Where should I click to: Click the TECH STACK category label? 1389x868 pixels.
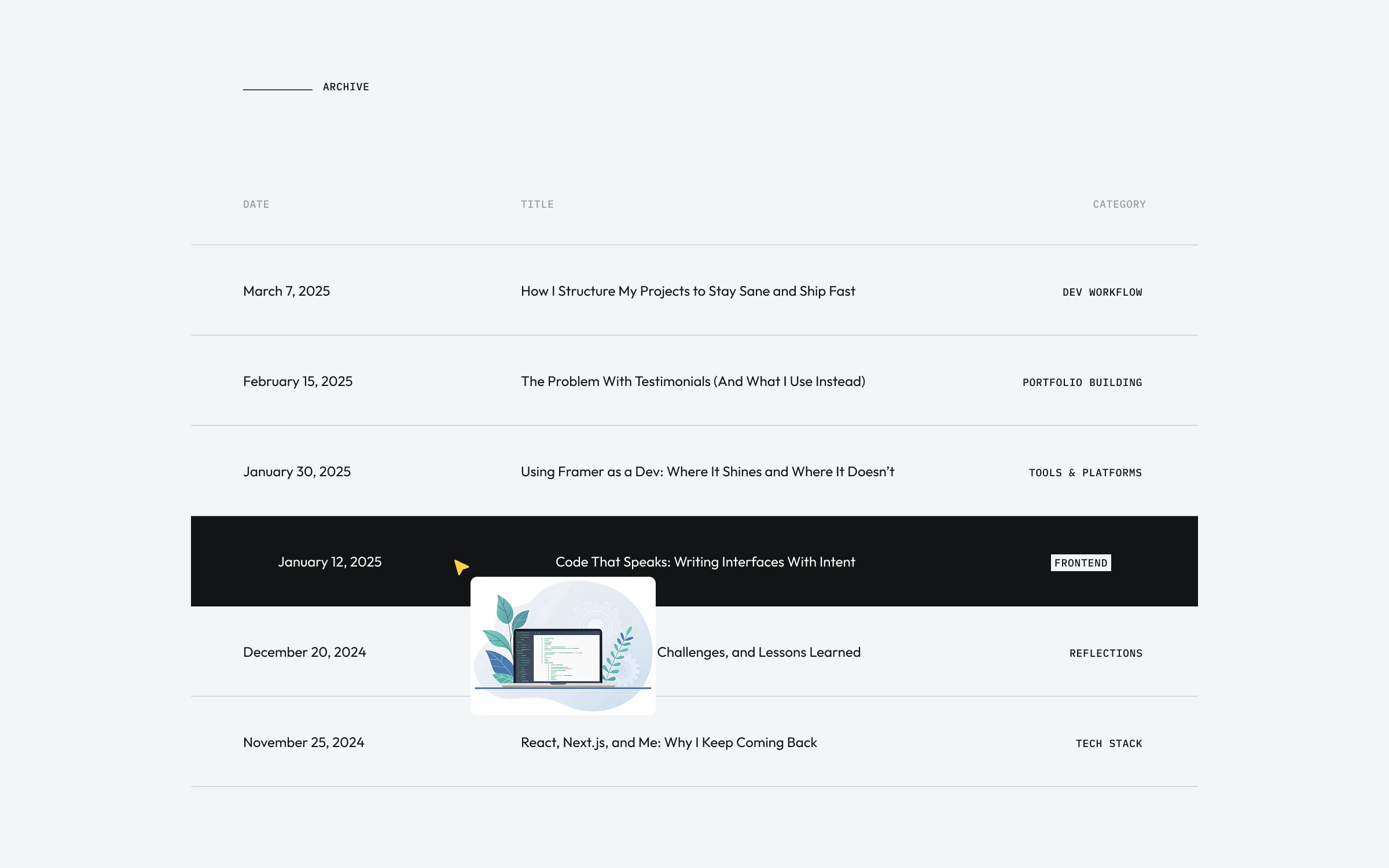tap(1108, 744)
